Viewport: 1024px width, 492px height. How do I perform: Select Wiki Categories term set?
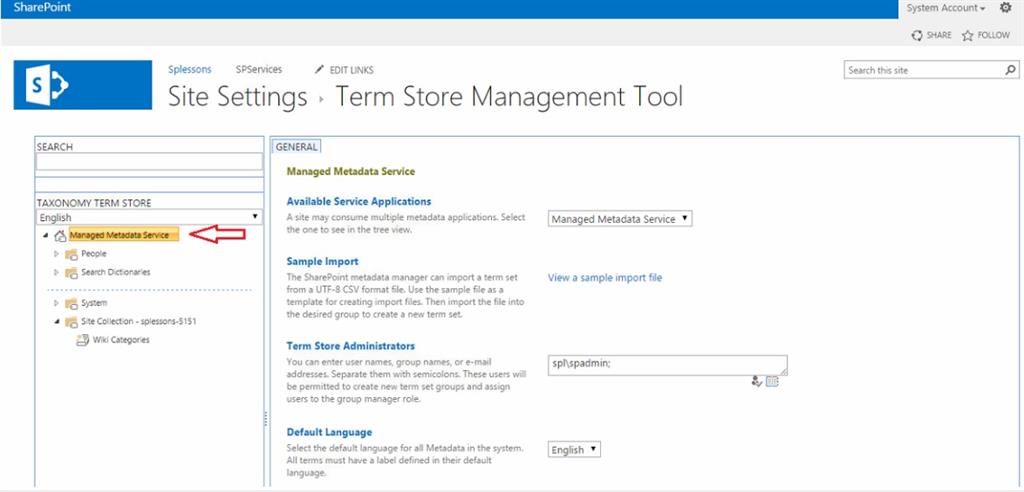[121, 339]
